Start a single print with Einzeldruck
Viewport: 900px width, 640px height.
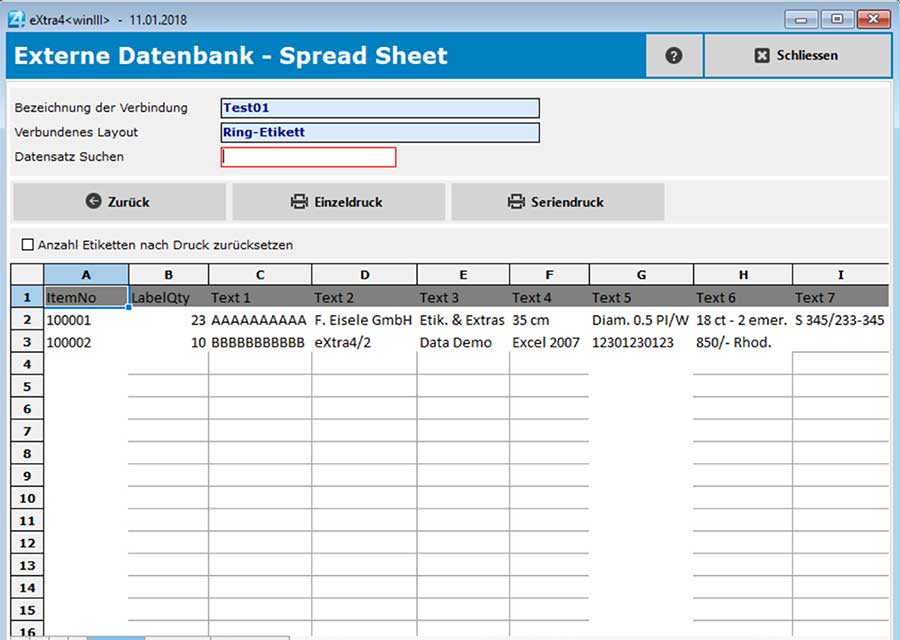click(338, 202)
